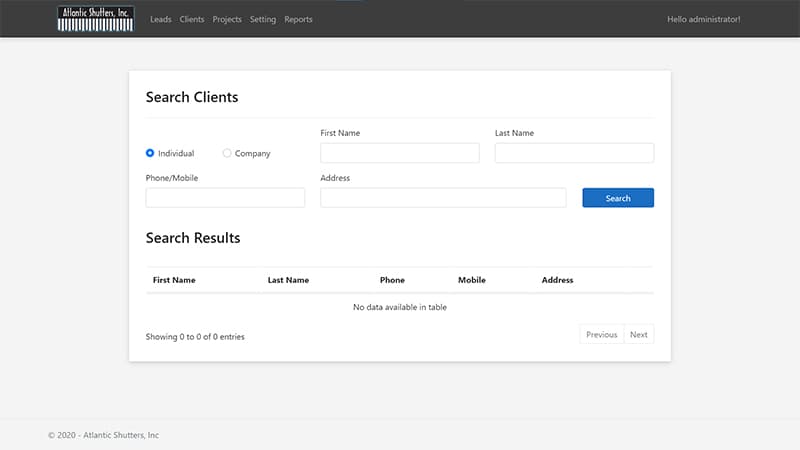Click the Hello administrator link
Image resolution: width=800 pixels, height=450 pixels.
[703, 19]
